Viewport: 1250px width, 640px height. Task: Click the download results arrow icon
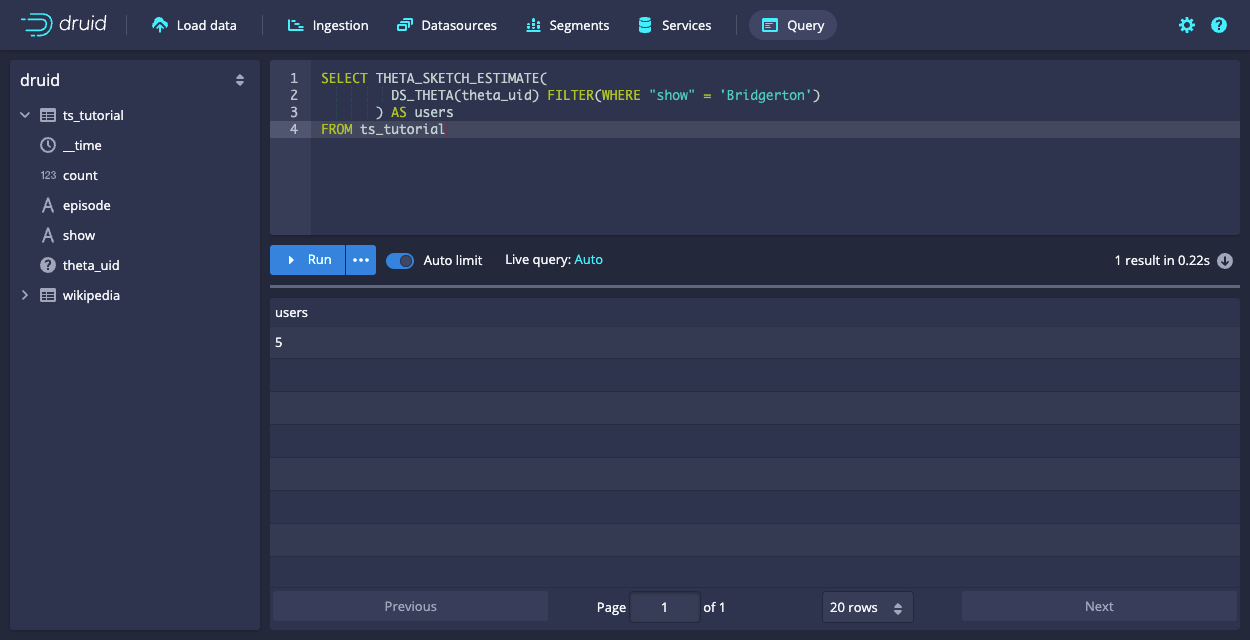[1225, 260]
